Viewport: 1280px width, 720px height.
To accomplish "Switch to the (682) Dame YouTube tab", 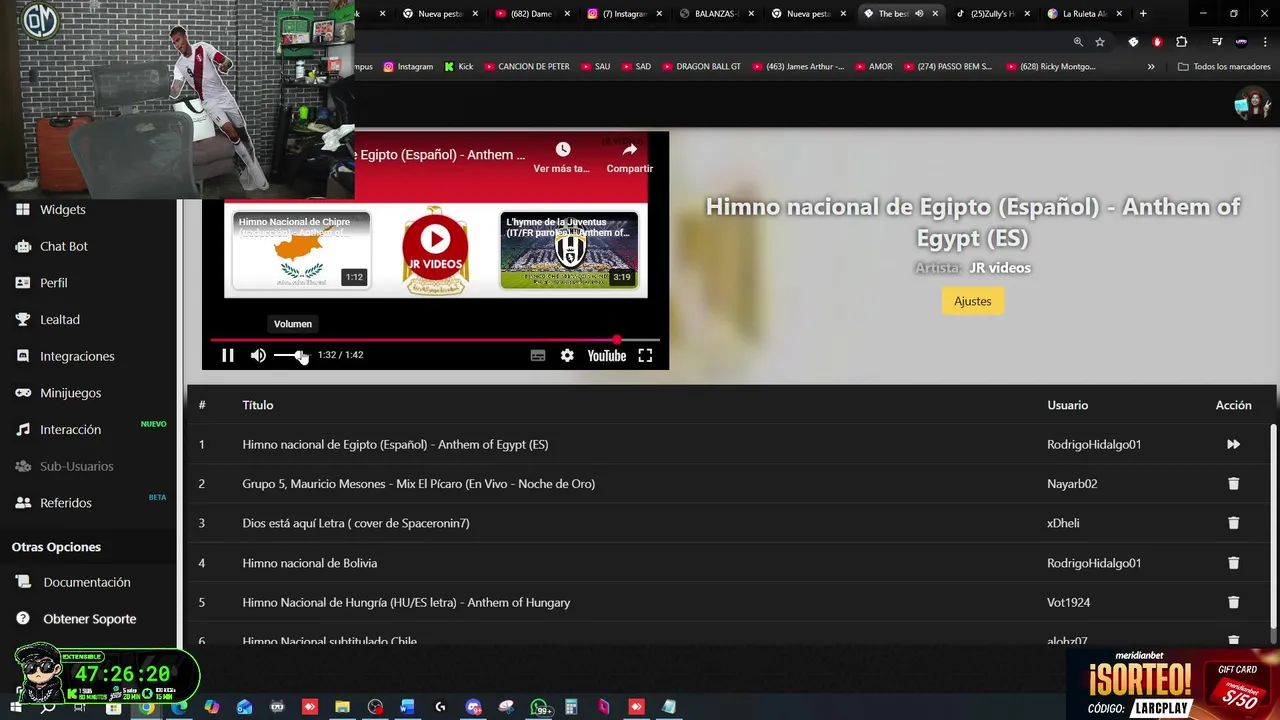I will click(x=531, y=14).
